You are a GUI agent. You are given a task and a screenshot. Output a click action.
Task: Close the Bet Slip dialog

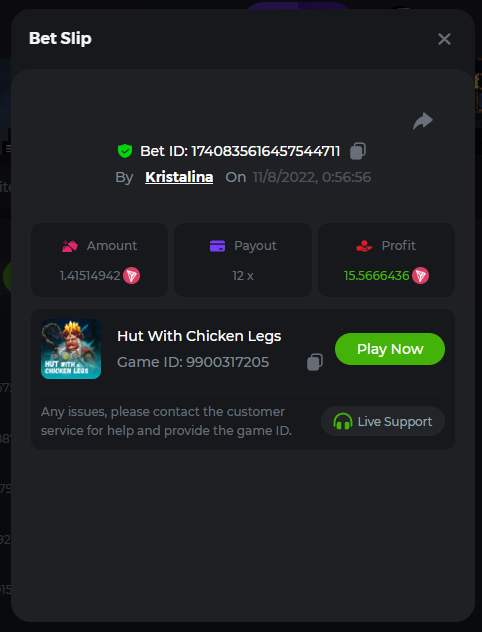[444, 39]
